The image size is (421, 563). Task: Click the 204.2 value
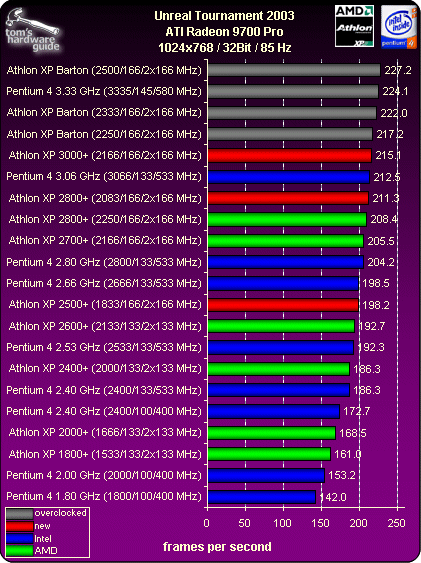pyautogui.click(x=381, y=262)
